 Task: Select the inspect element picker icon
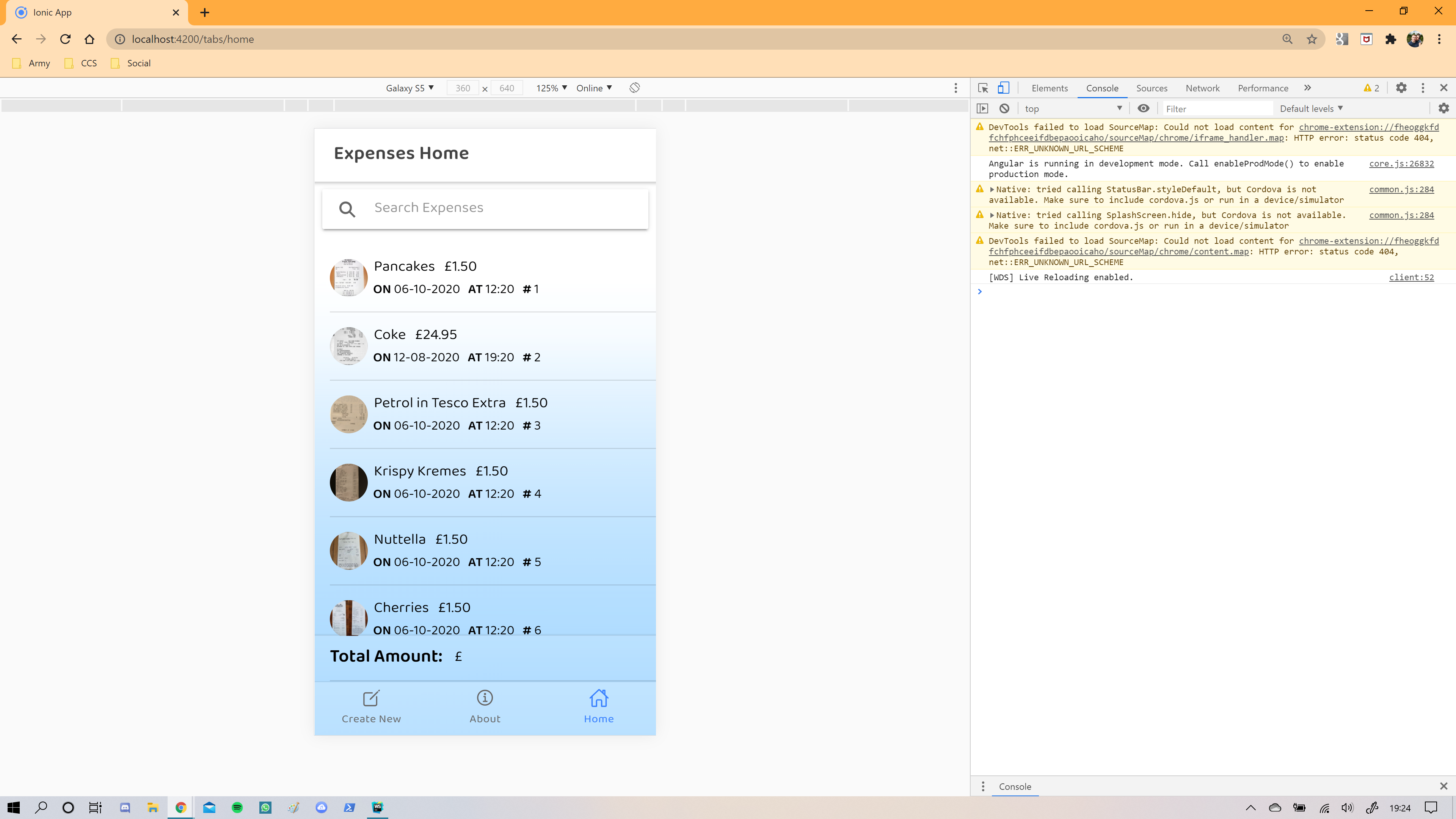click(983, 88)
